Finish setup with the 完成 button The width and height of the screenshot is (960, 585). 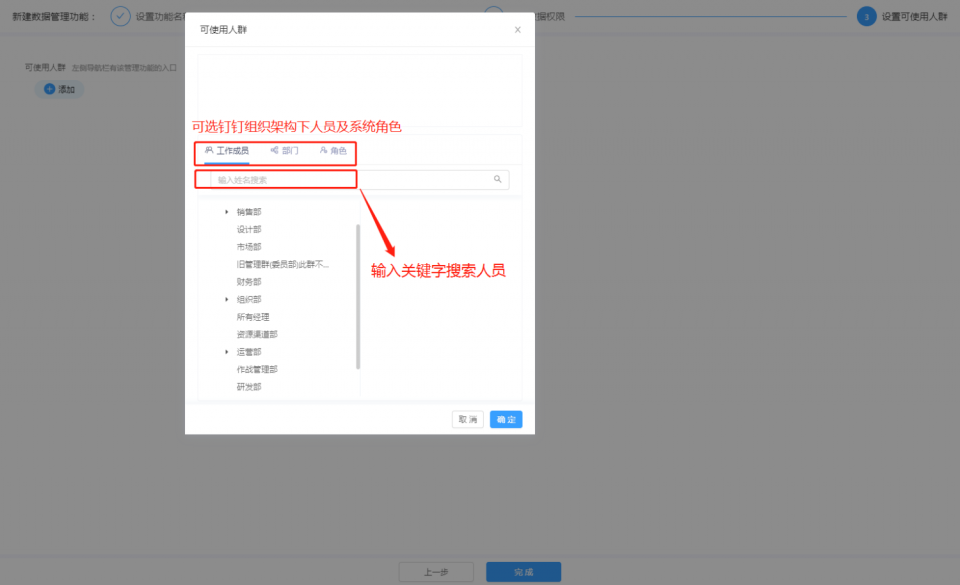522,571
